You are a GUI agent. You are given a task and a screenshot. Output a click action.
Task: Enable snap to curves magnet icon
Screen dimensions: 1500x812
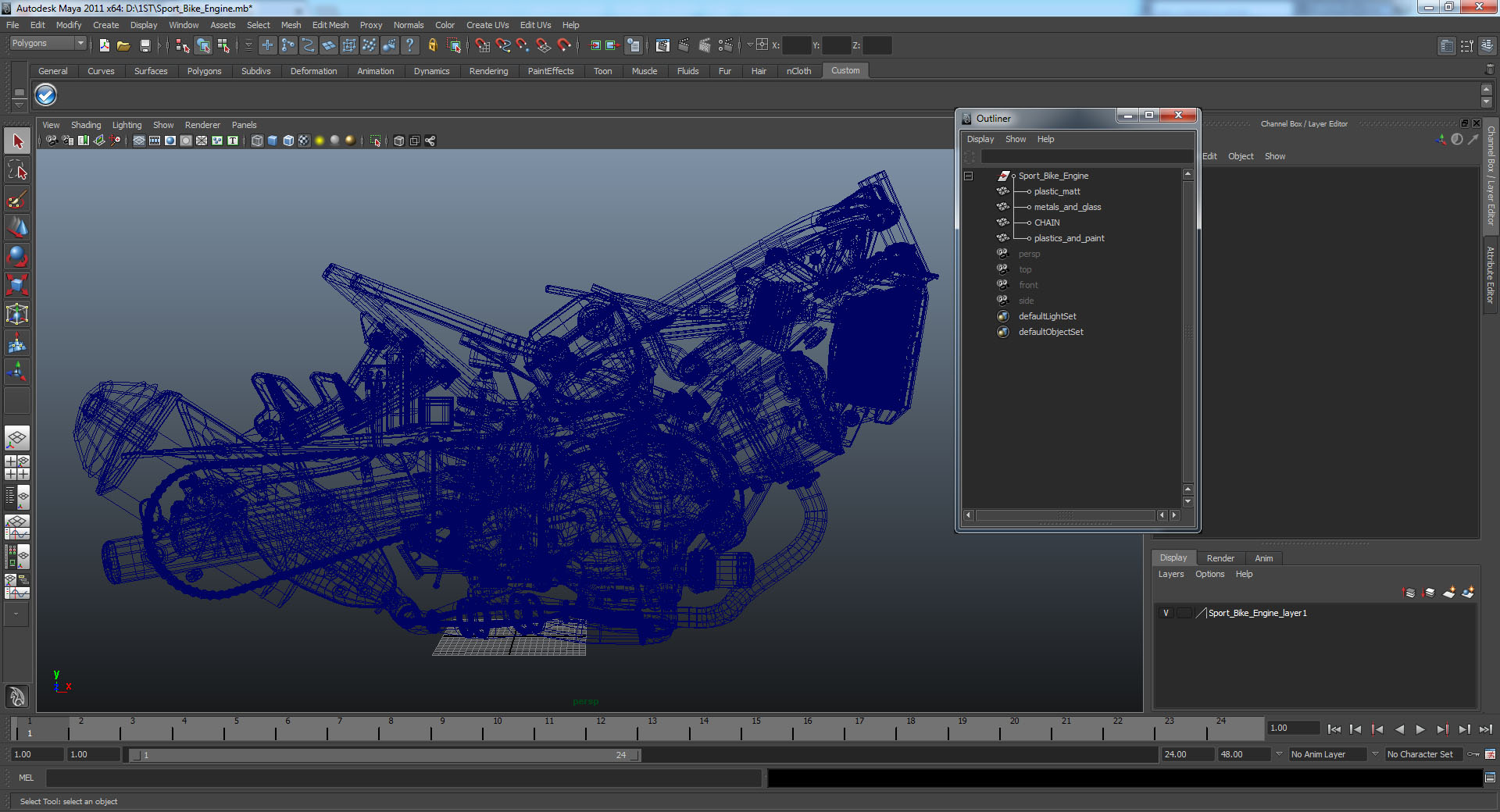pos(503,45)
